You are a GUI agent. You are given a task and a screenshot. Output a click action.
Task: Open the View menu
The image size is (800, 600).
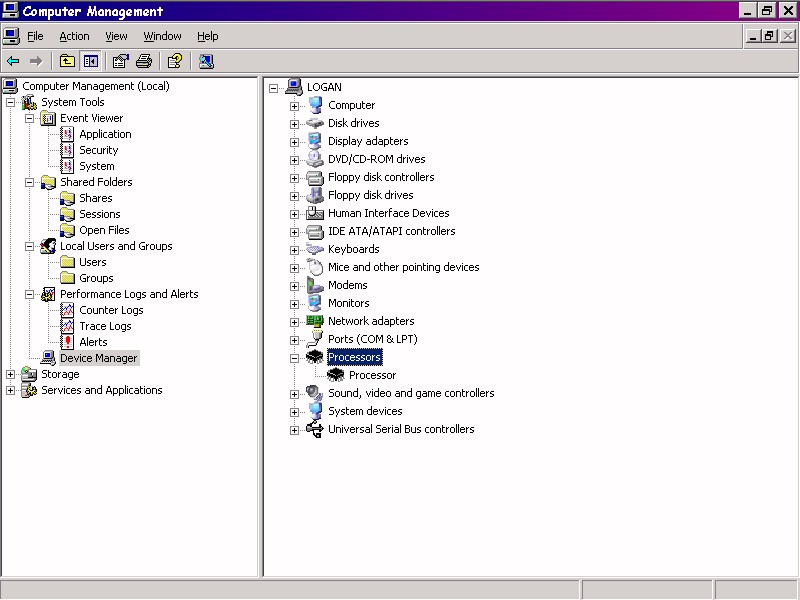coord(116,36)
